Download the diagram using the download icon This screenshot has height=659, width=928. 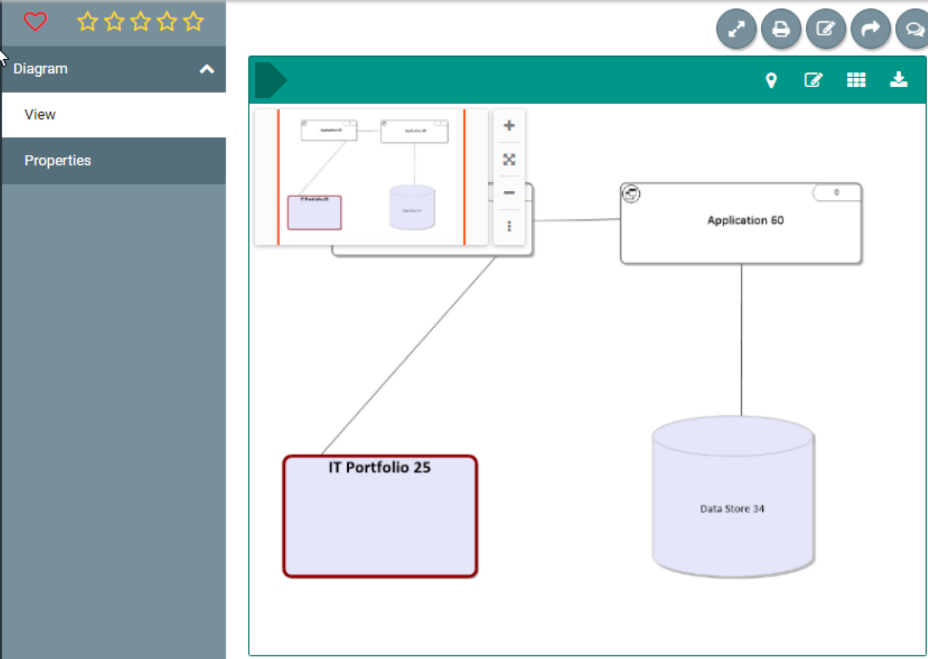[x=899, y=80]
